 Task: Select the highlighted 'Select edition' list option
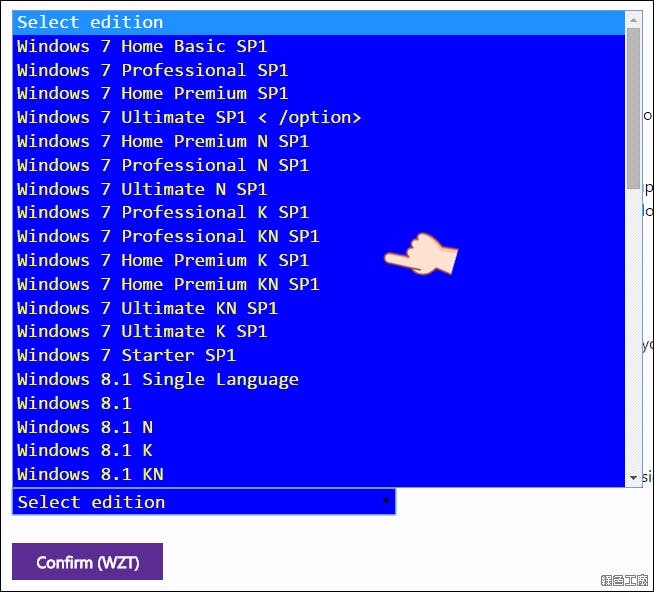(x=319, y=23)
